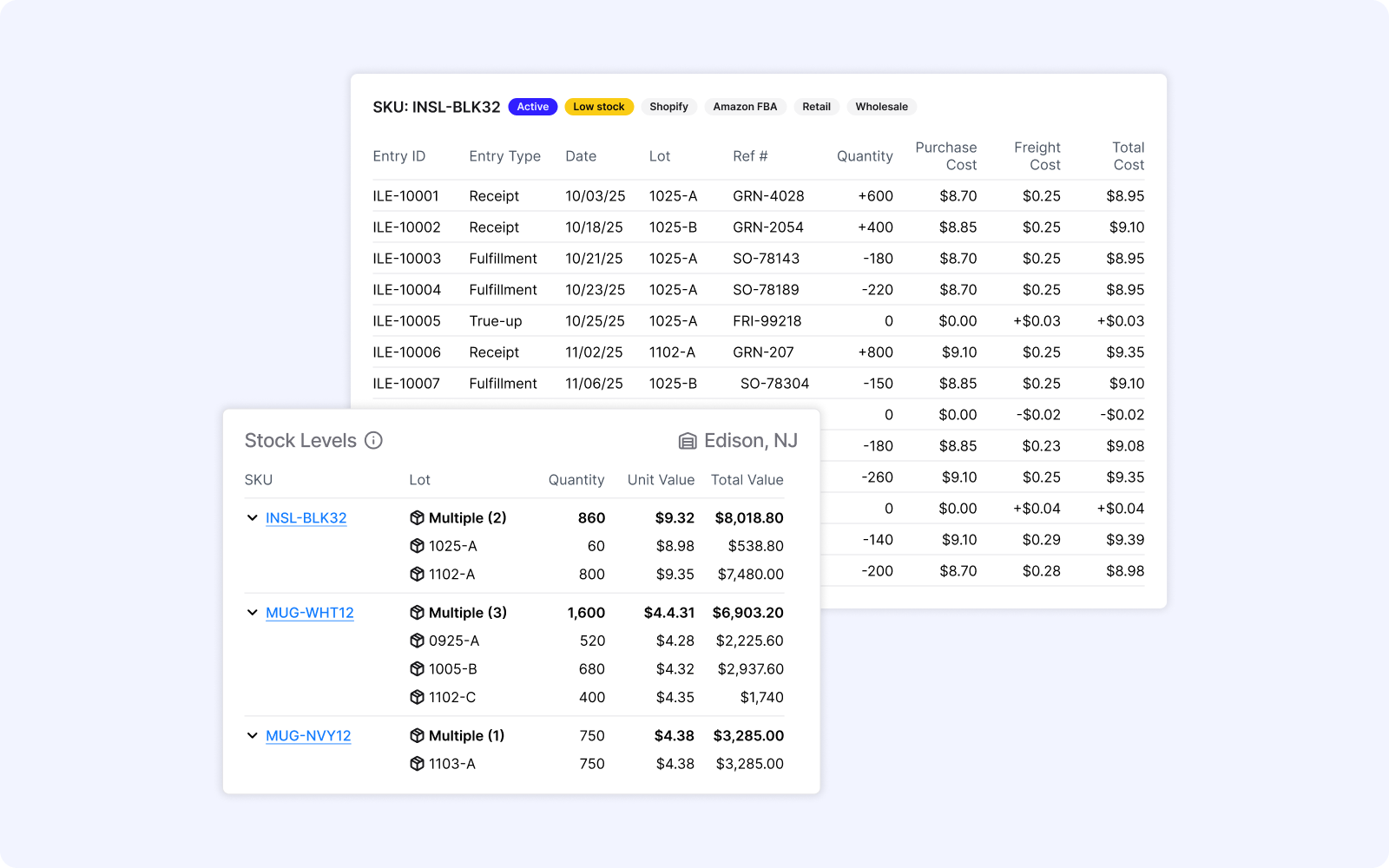Viewport: 1389px width, 868px height.
Task: Open the INSL-BLK32 SKU link
Action: tap(306, 517)
